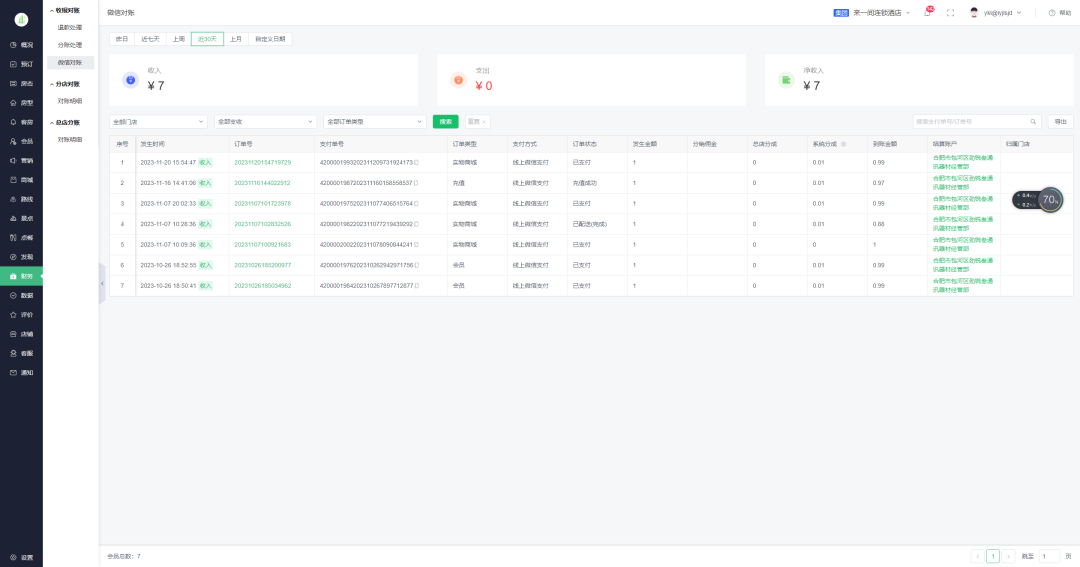The width and height of the screenshot is (1080, 567).
Task: Open the 商城 mall sidebar item
Action: click(21, 180)
